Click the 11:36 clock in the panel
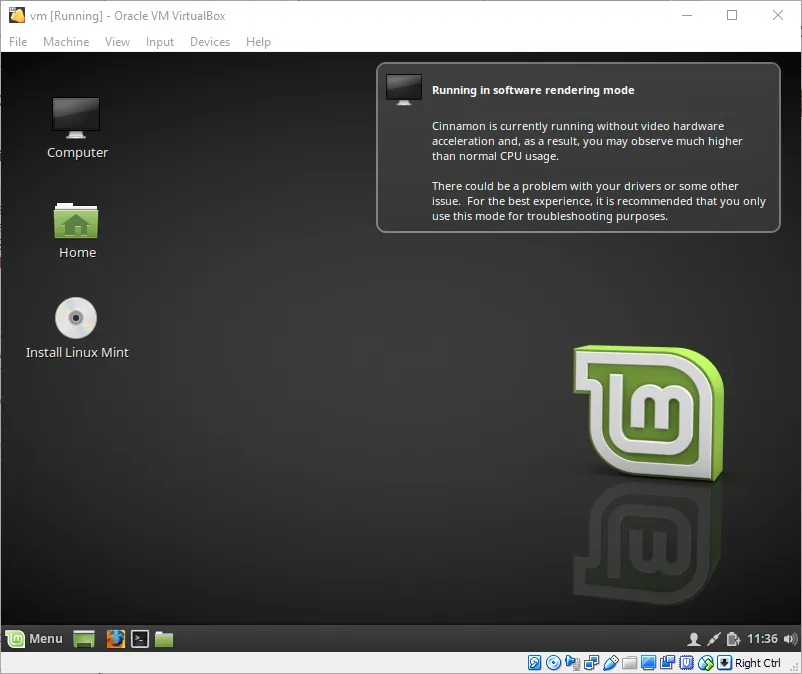The width and height of the screenshot is (802, 674). click(x=762, y=639)
